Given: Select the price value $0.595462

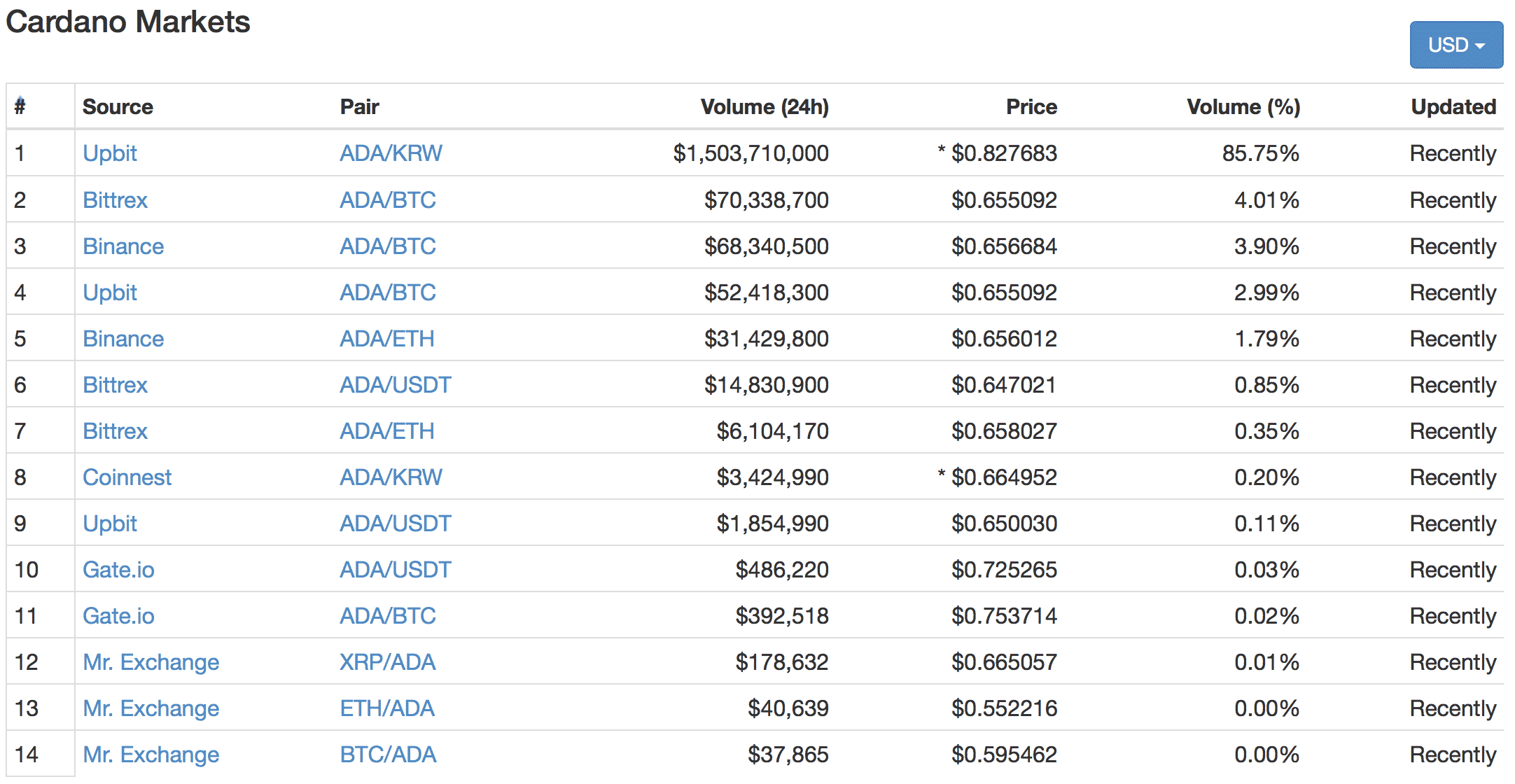Looking at the screenshot, I should point(1004,755).
